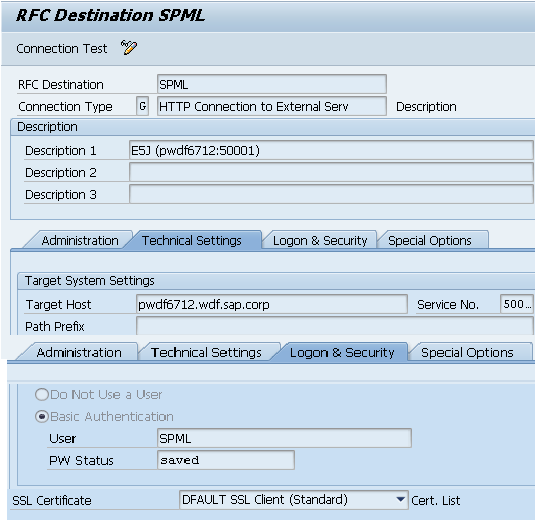The image size is (535, 520).
Task: Click the Connection Type G field
Action: (x=142, y=106)
